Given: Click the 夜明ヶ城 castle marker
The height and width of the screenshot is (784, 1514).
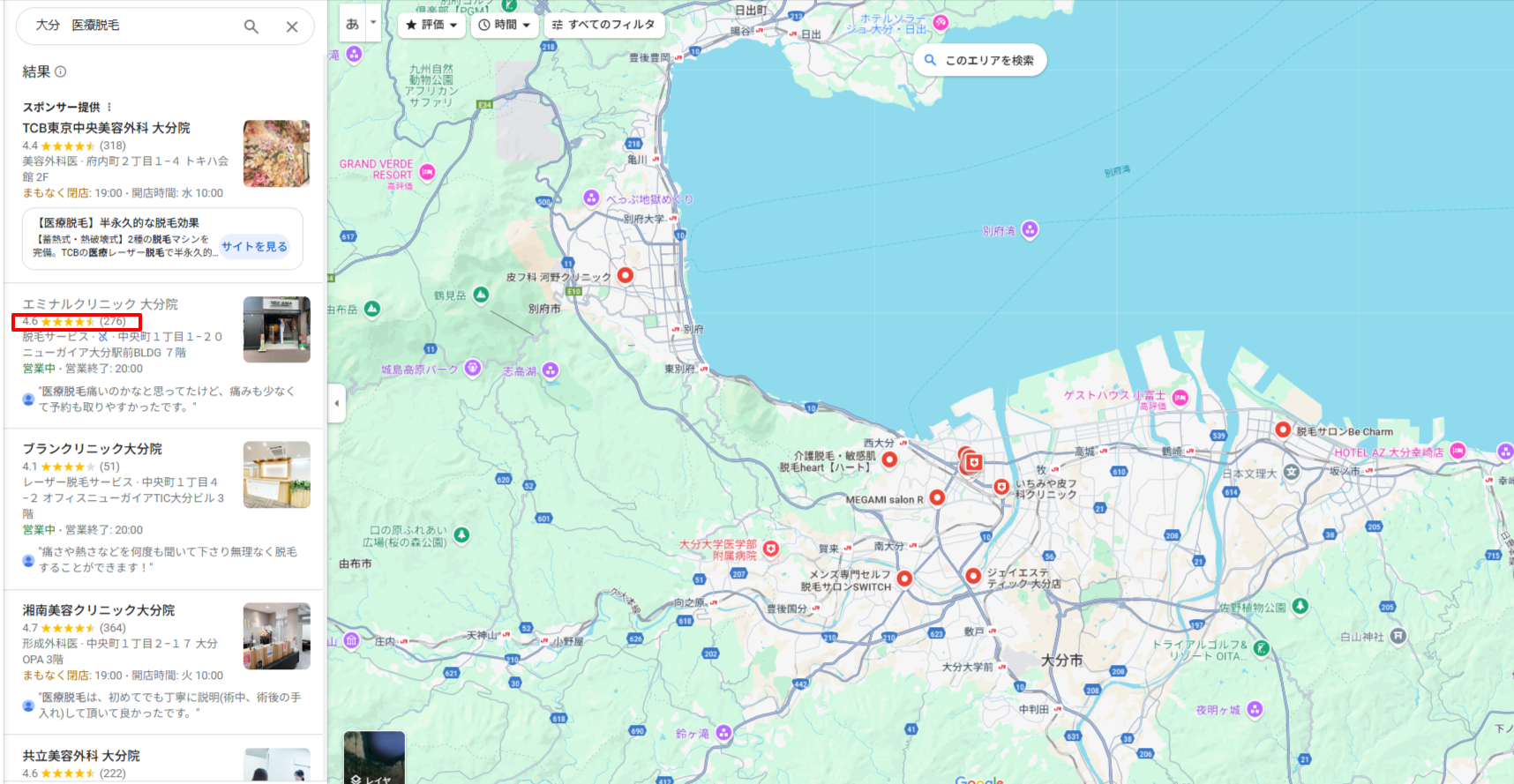Looking at the screenshot, I should point(1255,709).
